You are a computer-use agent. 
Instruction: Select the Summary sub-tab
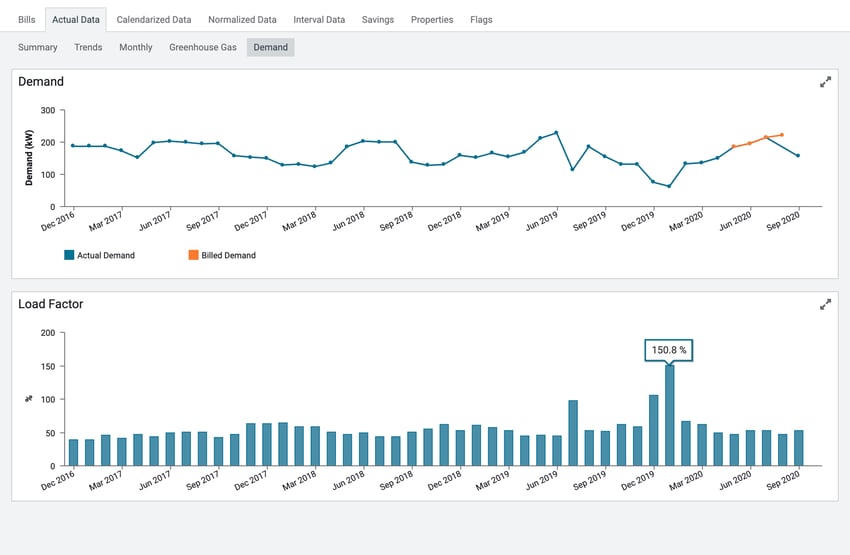pyautogui.click(x=38, y=47)
